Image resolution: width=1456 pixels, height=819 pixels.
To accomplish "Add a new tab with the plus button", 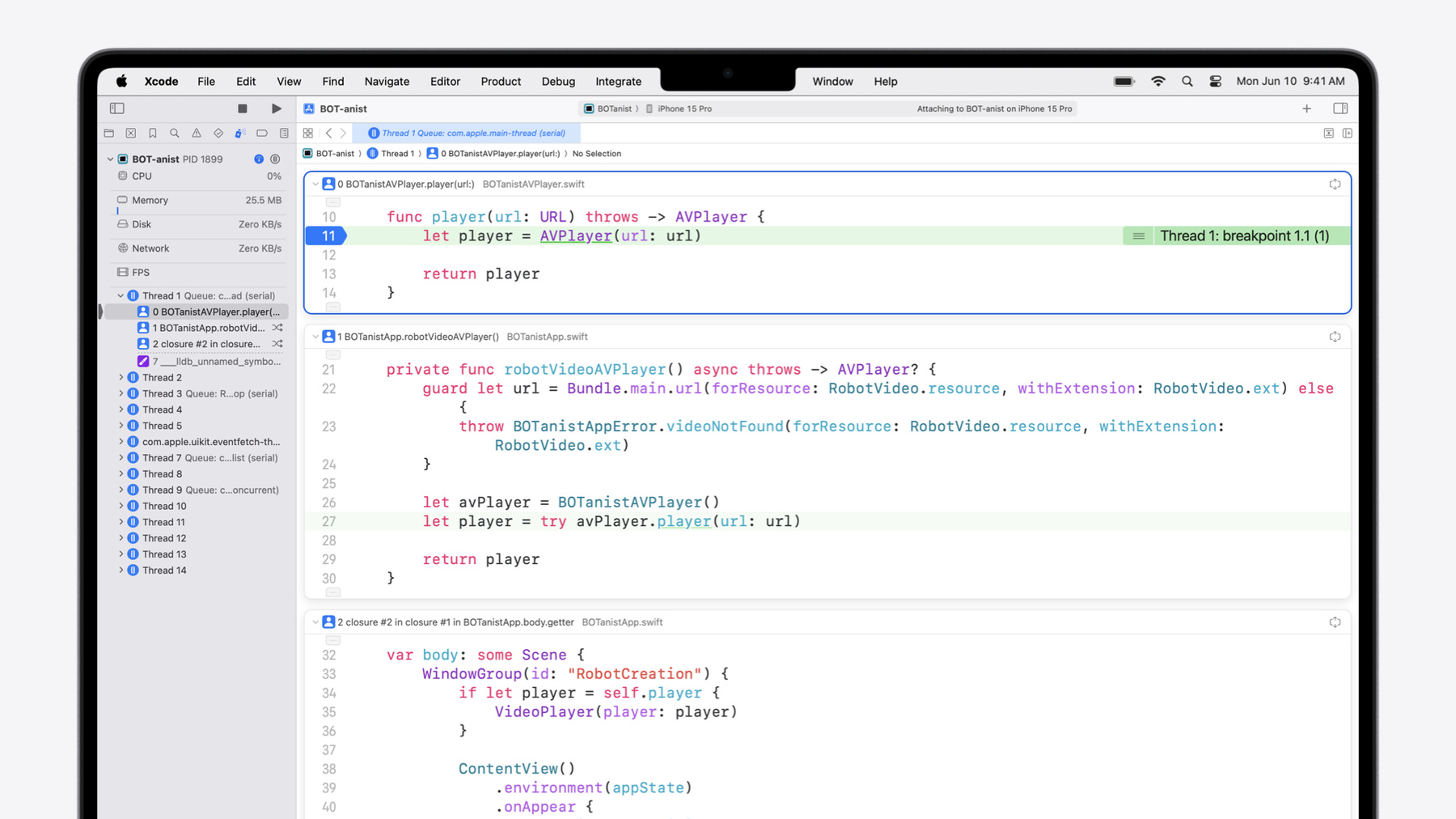I will (x=1306, y=108).
